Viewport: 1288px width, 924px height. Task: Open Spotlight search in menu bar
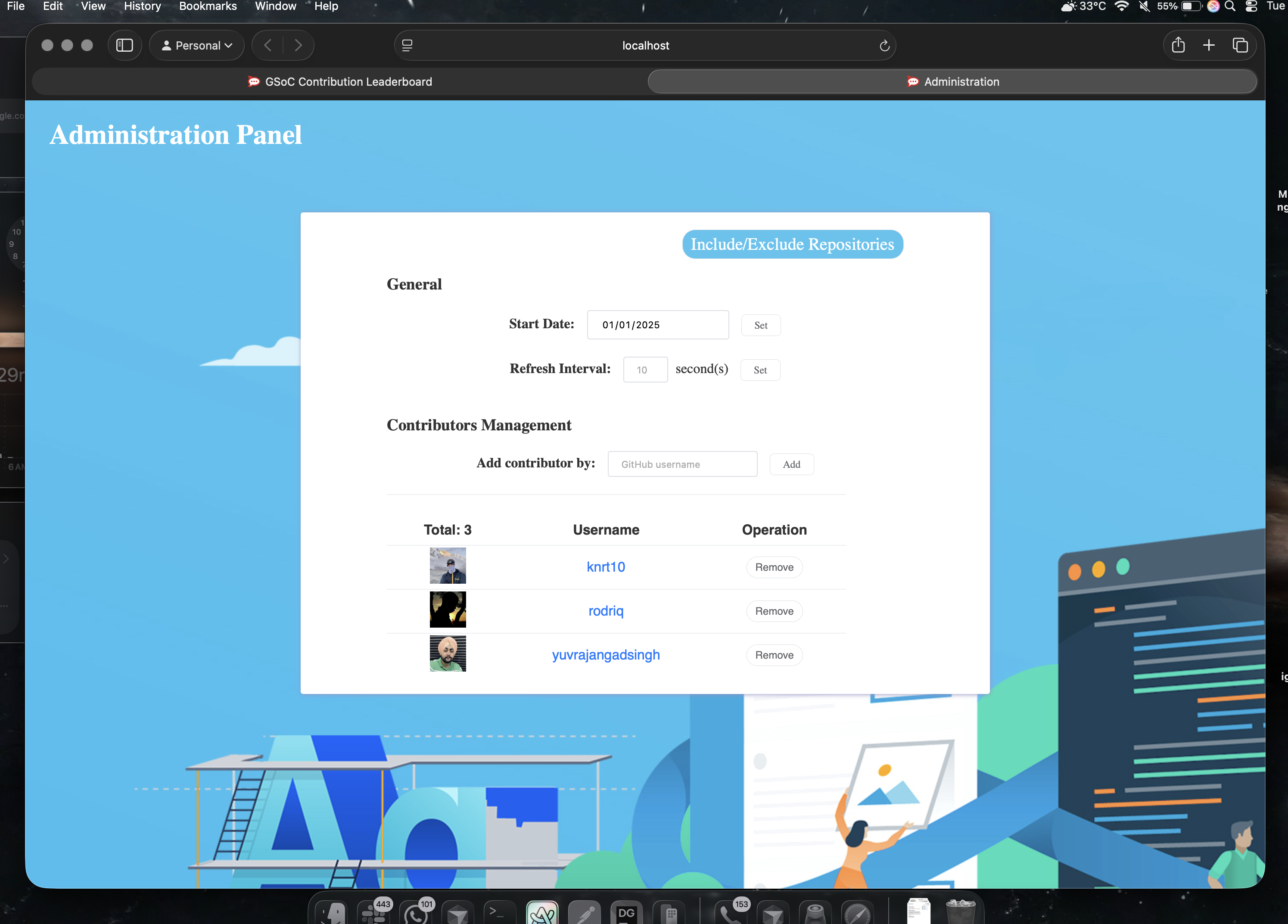point(1230,6)
